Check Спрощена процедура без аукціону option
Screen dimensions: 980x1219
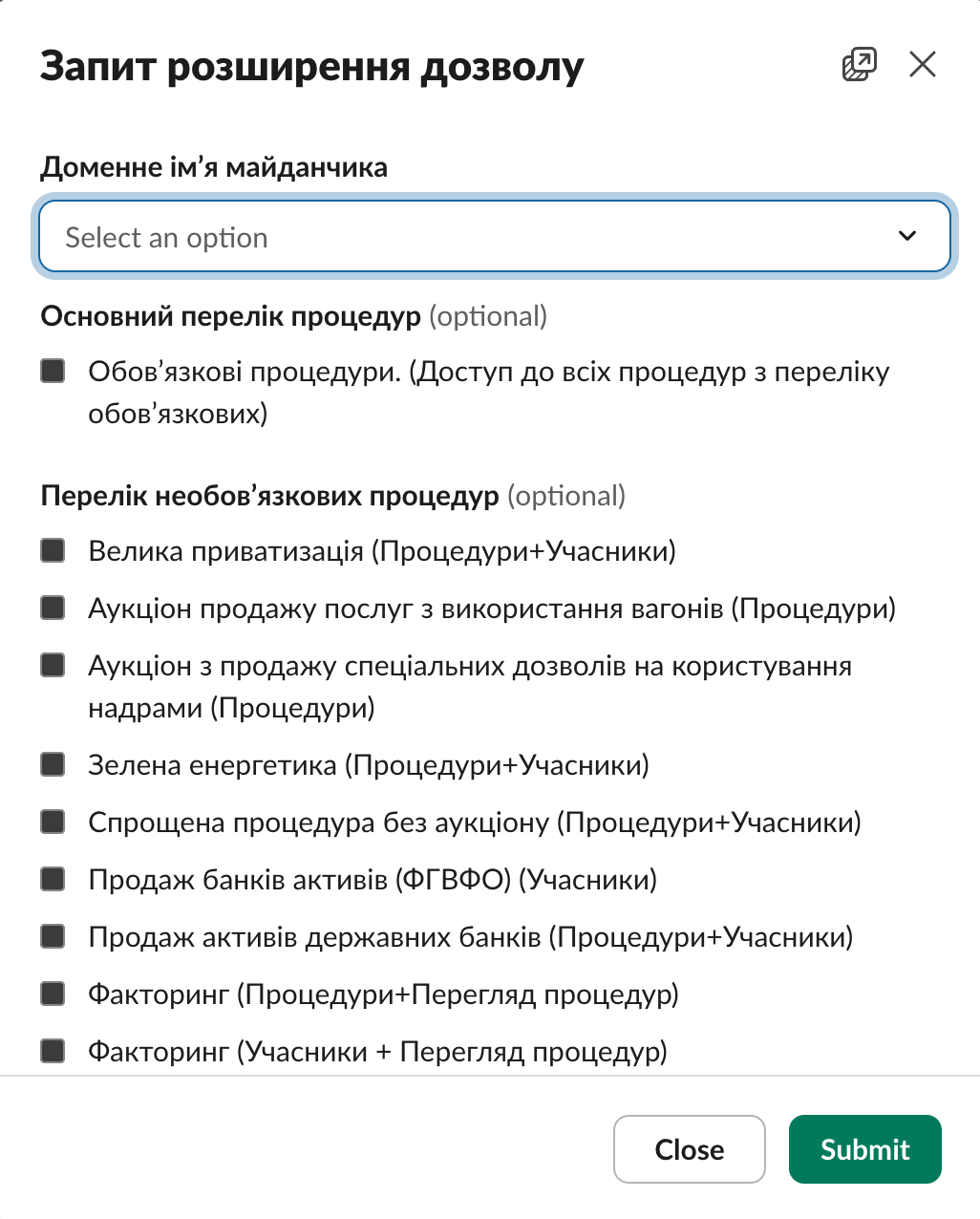53,822
